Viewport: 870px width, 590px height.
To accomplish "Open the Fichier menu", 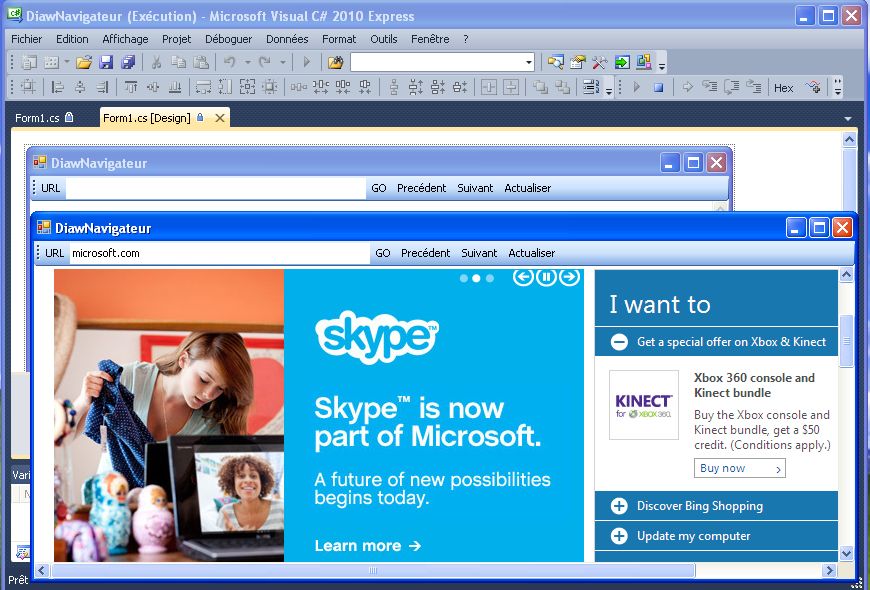I will (x=27, y=39).
